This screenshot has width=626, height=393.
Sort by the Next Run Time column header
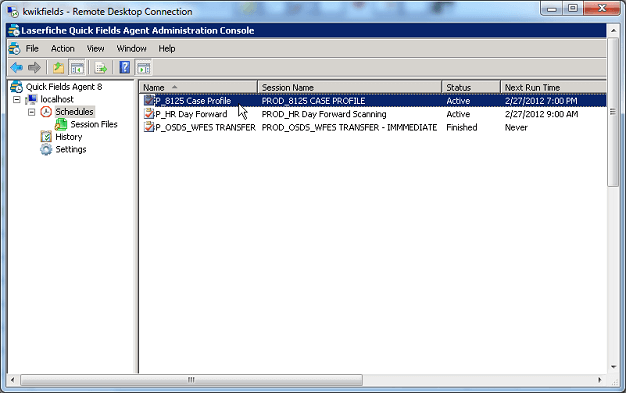point(553,87)
